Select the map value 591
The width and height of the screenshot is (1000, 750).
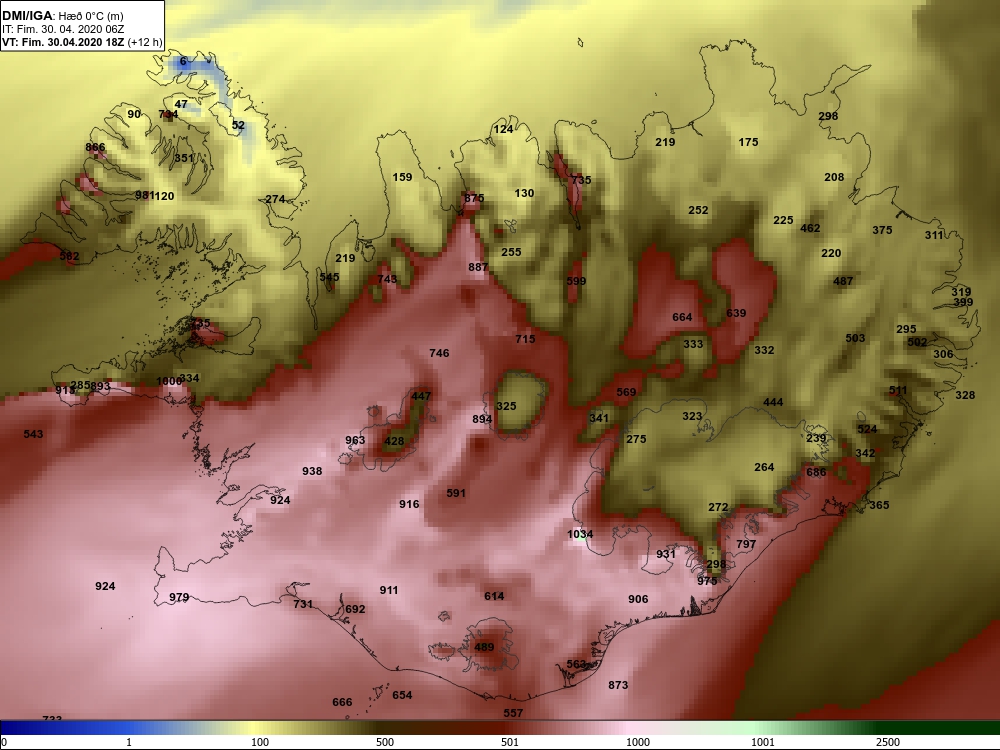456,493
